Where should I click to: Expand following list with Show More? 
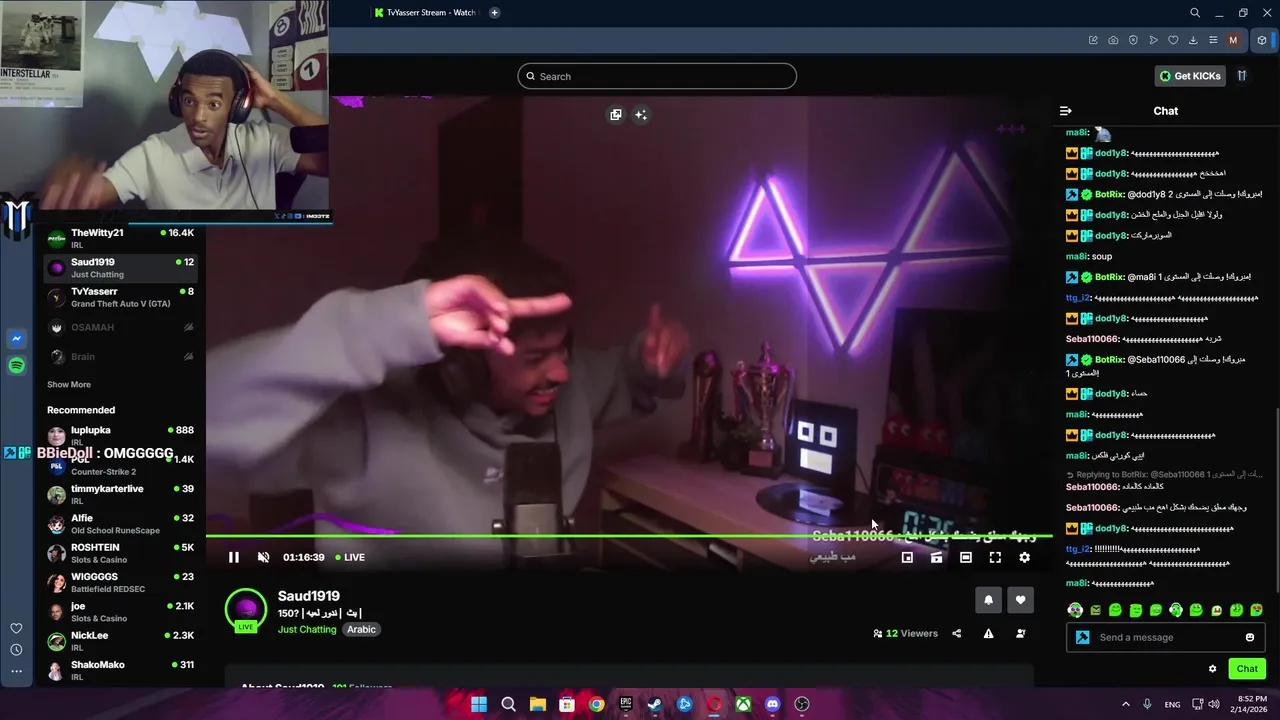tap(69, 384)
